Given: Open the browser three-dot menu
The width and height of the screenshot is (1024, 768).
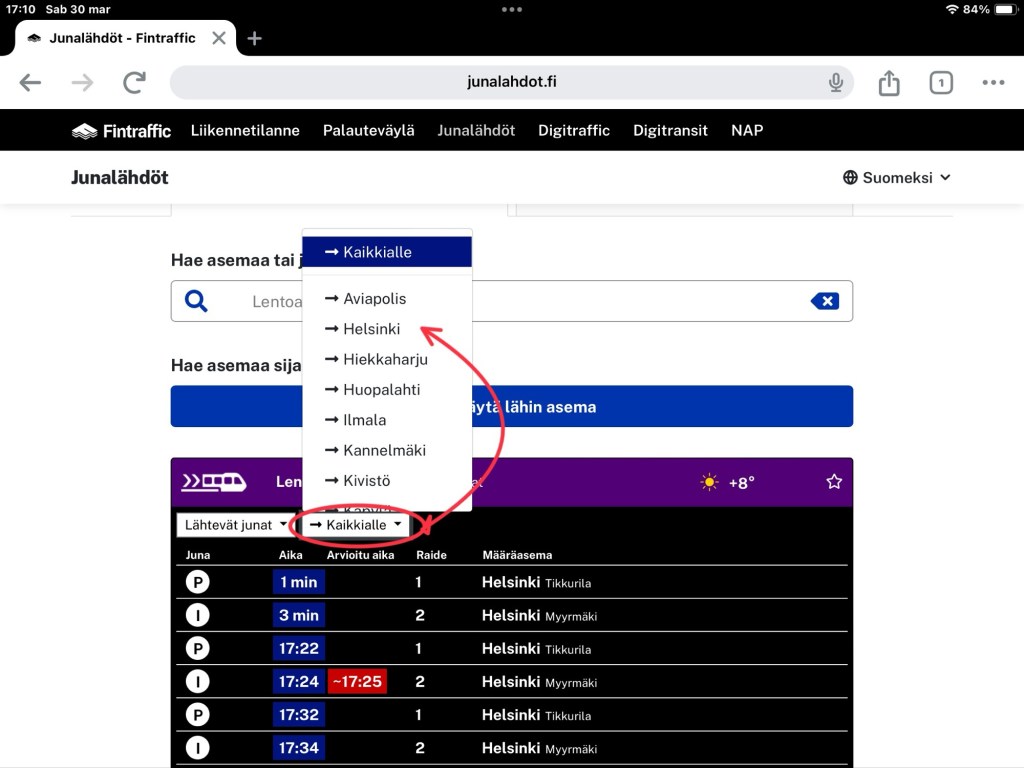Looking at the screenshot, I should coord(992,83).
